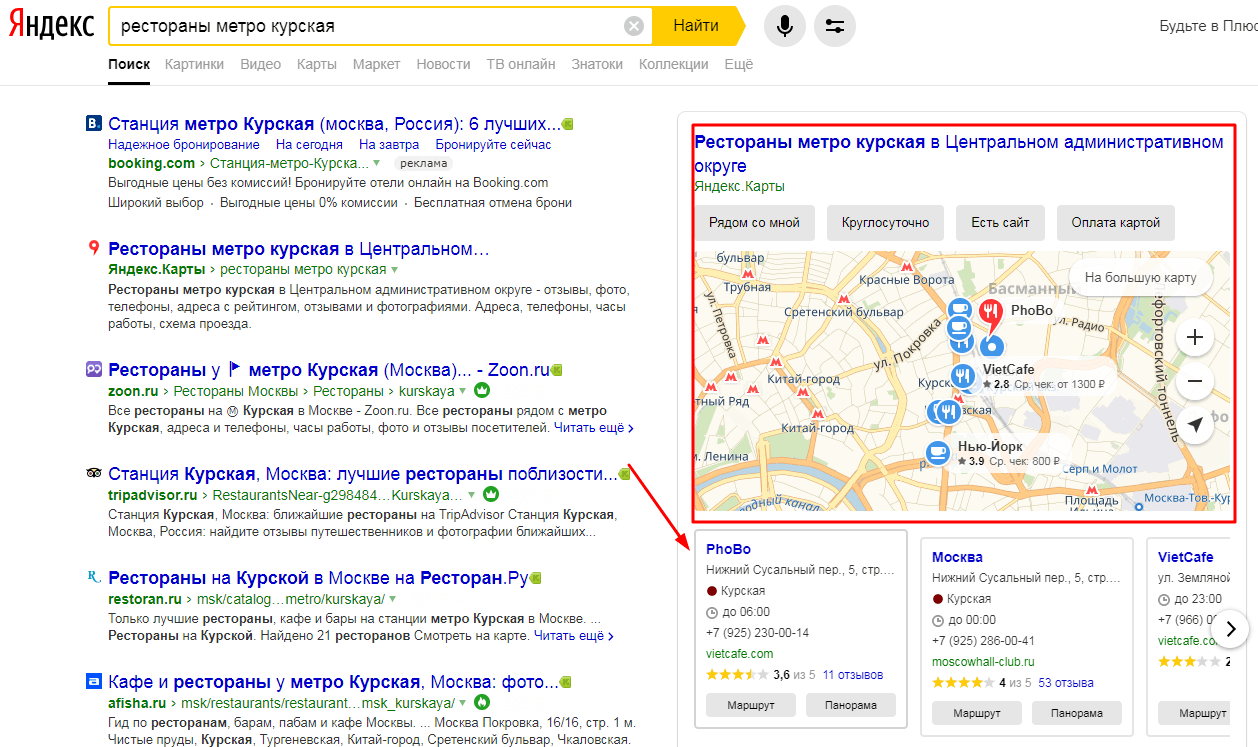Toggle the Рядом со мной filter
1258x747 pixels.
[x=754, y=223]
